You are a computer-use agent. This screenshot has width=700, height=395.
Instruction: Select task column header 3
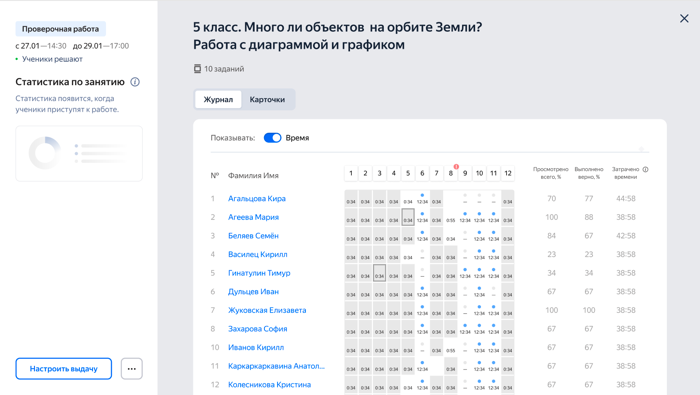379,173
